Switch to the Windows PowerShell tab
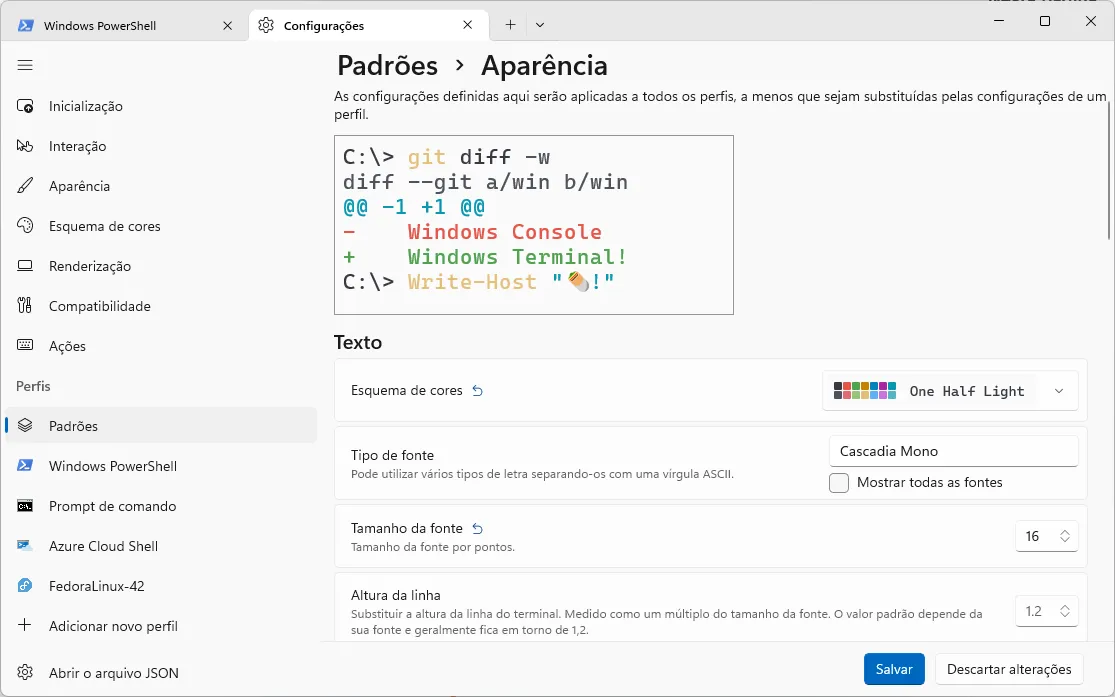Viewport: 1115px width, 697px height. pyautogui.click(x=125, y=25)
